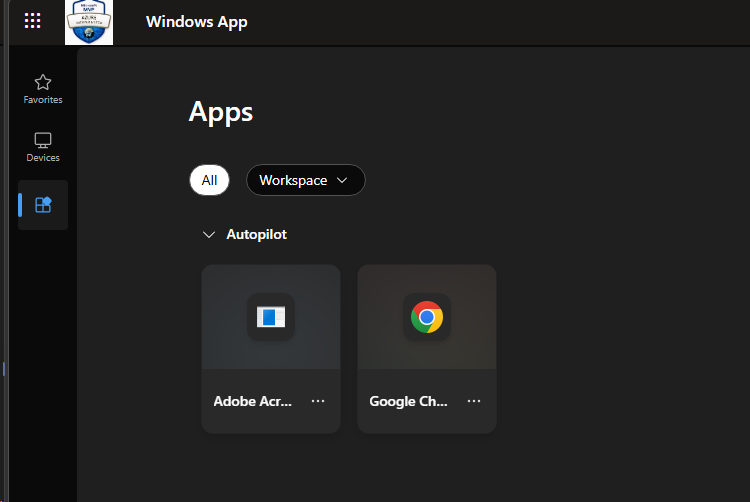Switch to the Favorites text label
Image resolution: width=750 pixels, height=502 pixels.
43,100
